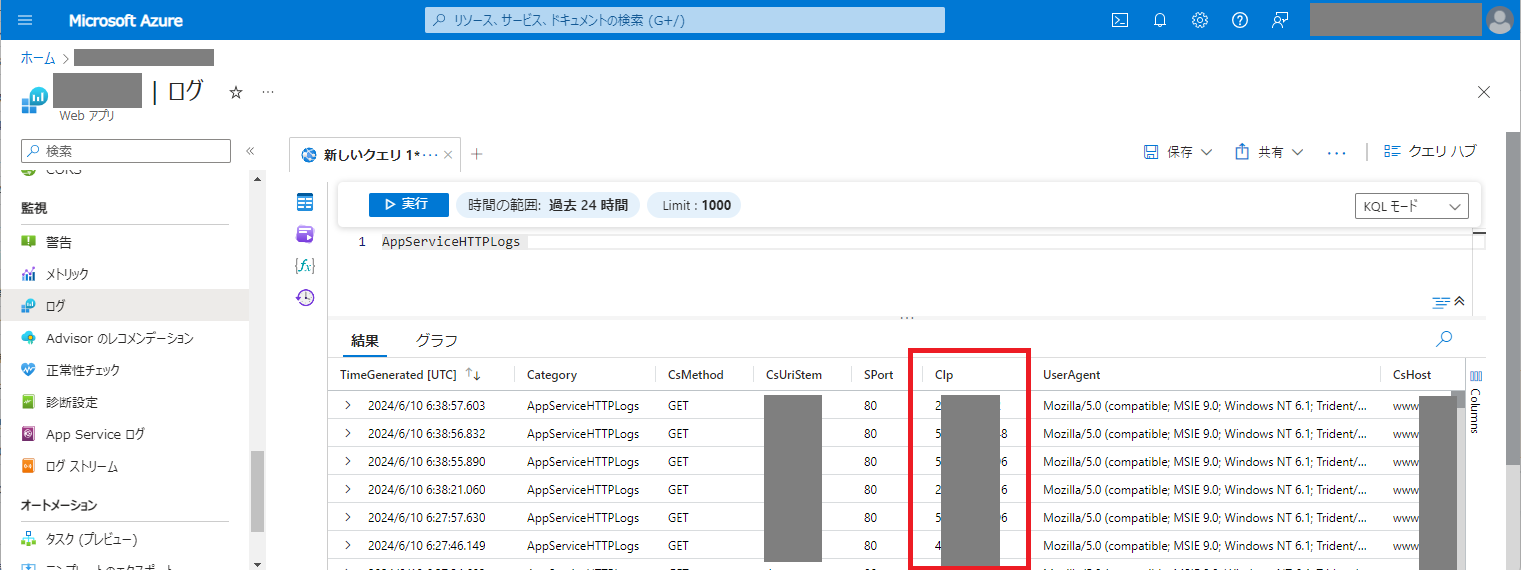Focus the left menu 検索 box
Screen dimensions: 1521x570
(x=126, y=151)
